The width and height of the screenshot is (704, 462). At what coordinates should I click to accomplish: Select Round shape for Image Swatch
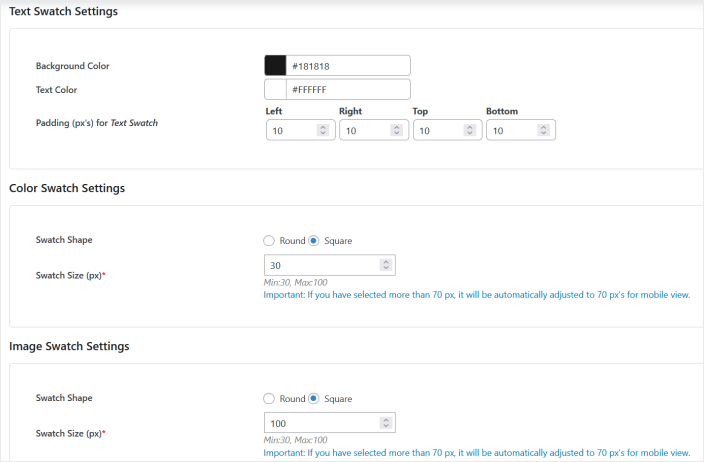coord(268,399)
